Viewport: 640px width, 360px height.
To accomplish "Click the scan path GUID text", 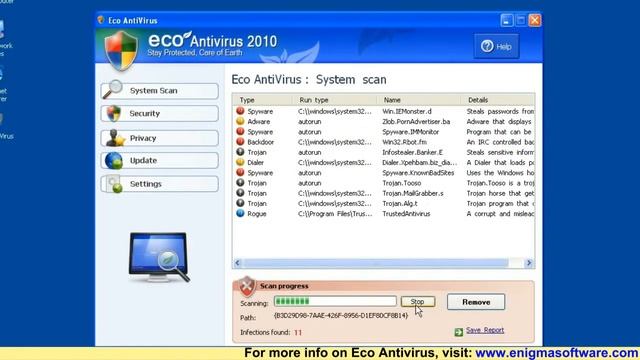I will pos(341,316).
